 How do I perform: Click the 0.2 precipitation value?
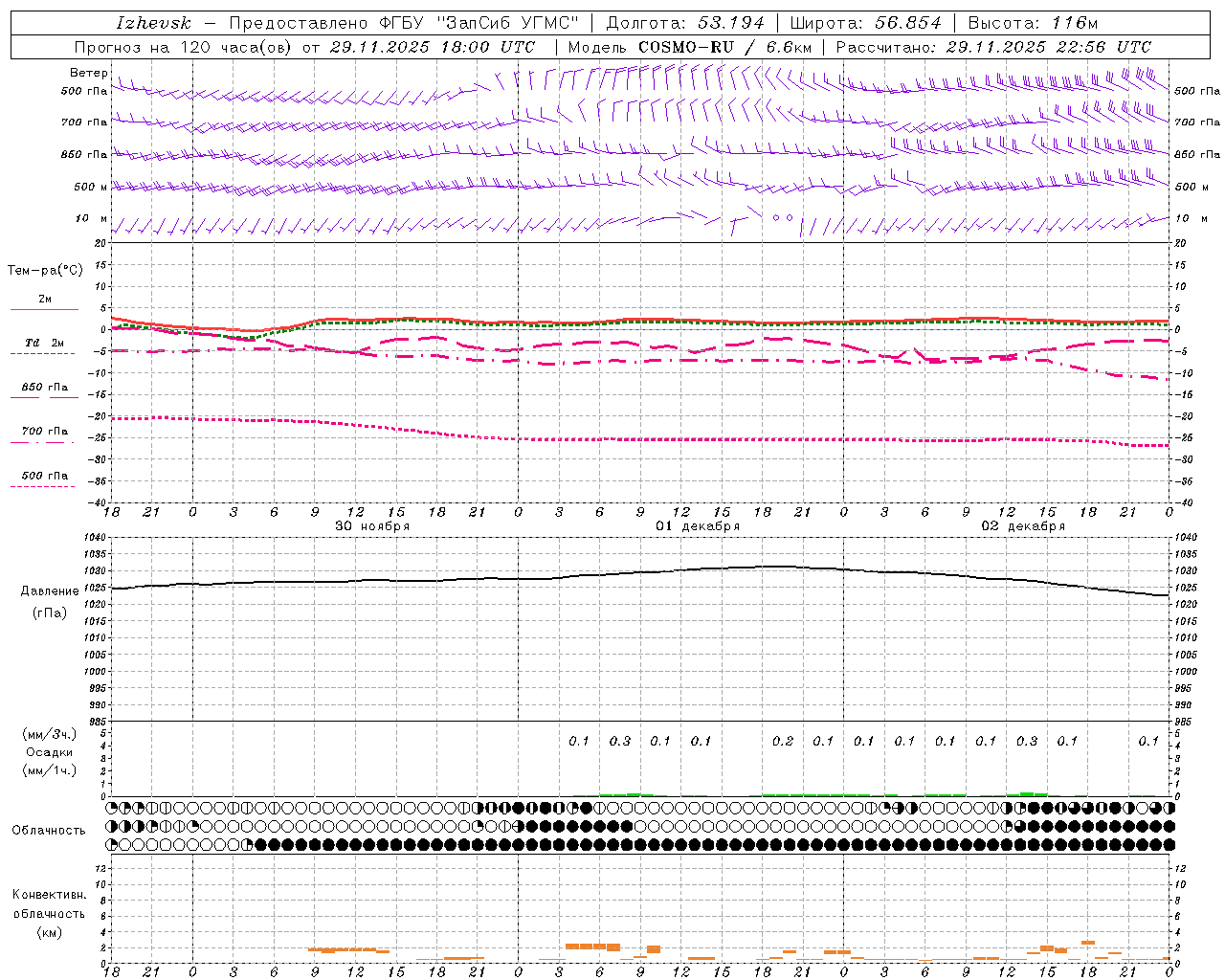(x=783, y=741)
